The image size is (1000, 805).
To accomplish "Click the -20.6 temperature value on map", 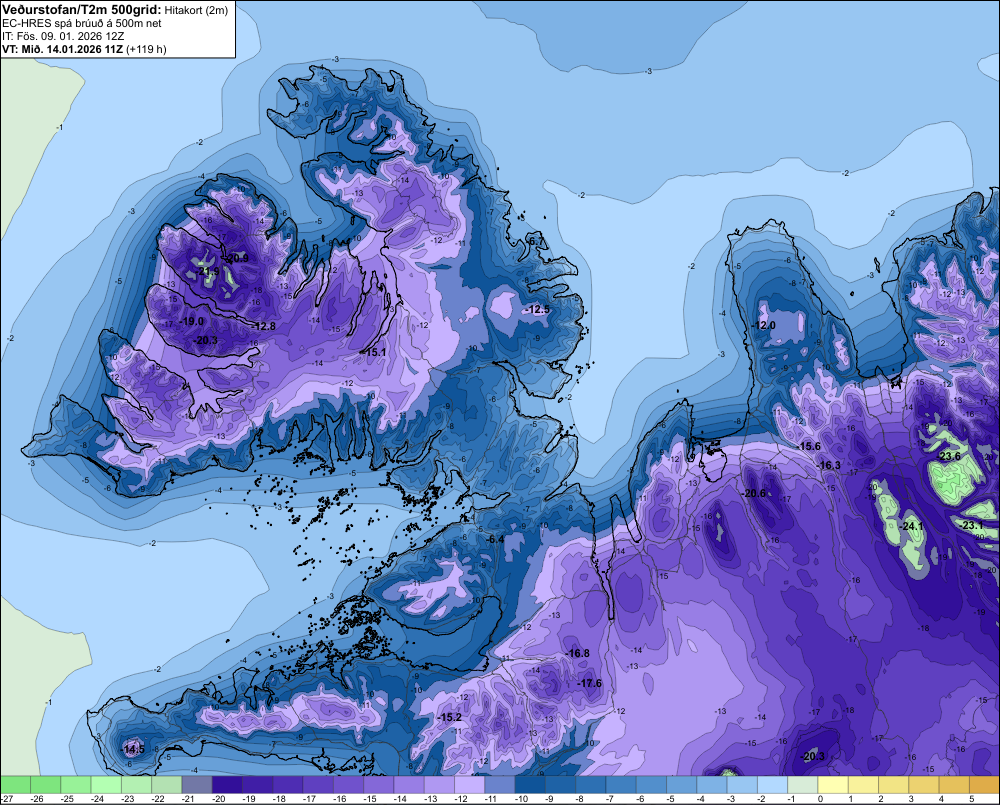I will click(754, 493).
